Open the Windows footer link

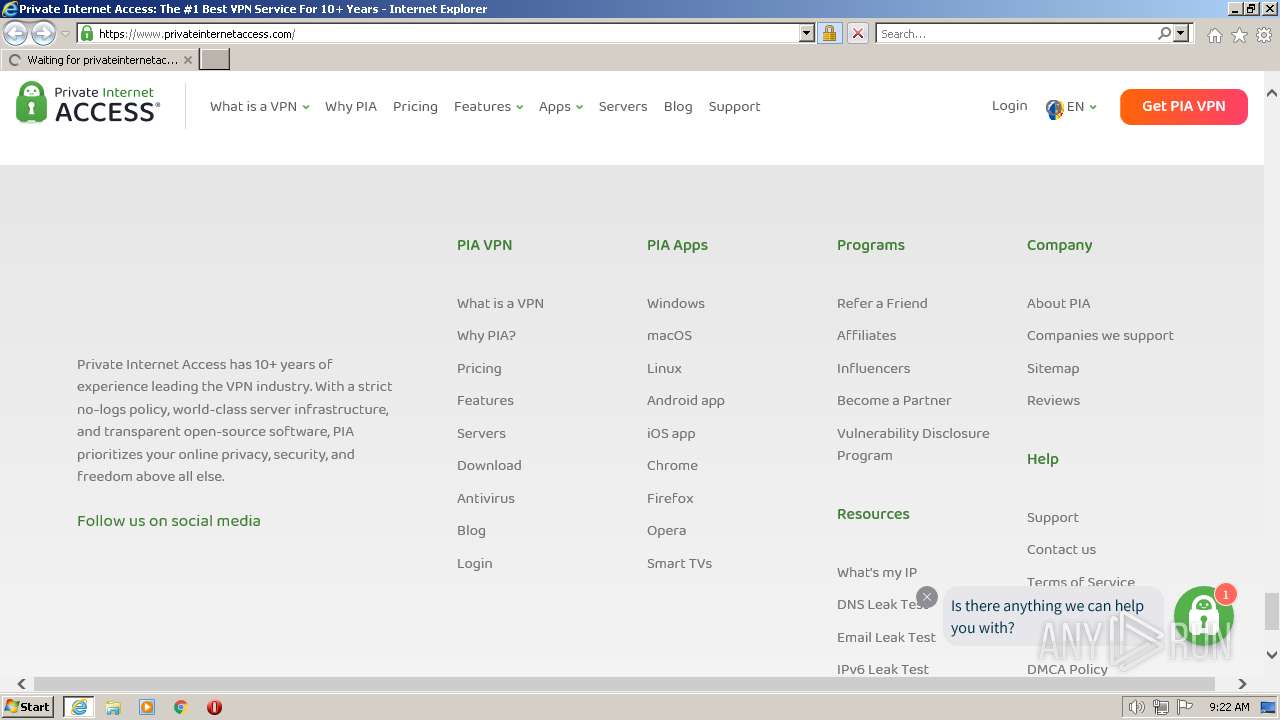676,303
